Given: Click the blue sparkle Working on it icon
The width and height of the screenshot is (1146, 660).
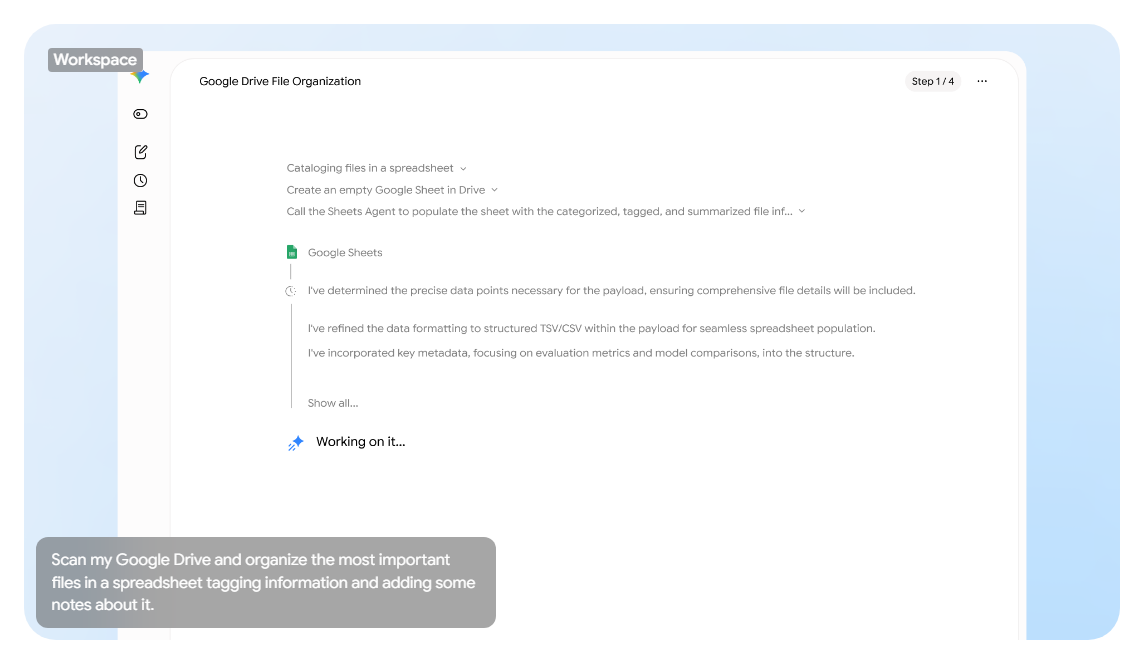Looking at the screenshot, I should coord(295,443).
